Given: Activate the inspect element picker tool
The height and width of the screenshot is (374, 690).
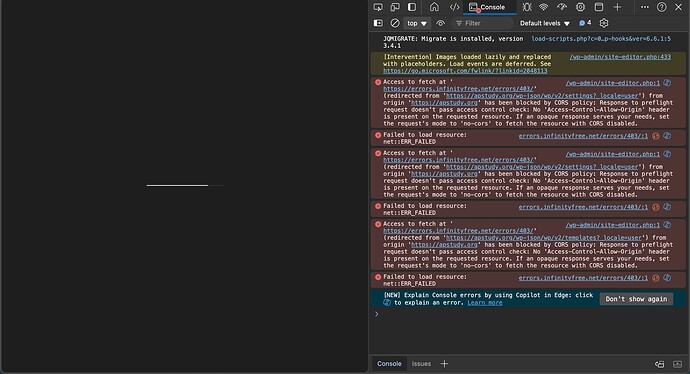Looking at the screenshot, I should [378, 7].
